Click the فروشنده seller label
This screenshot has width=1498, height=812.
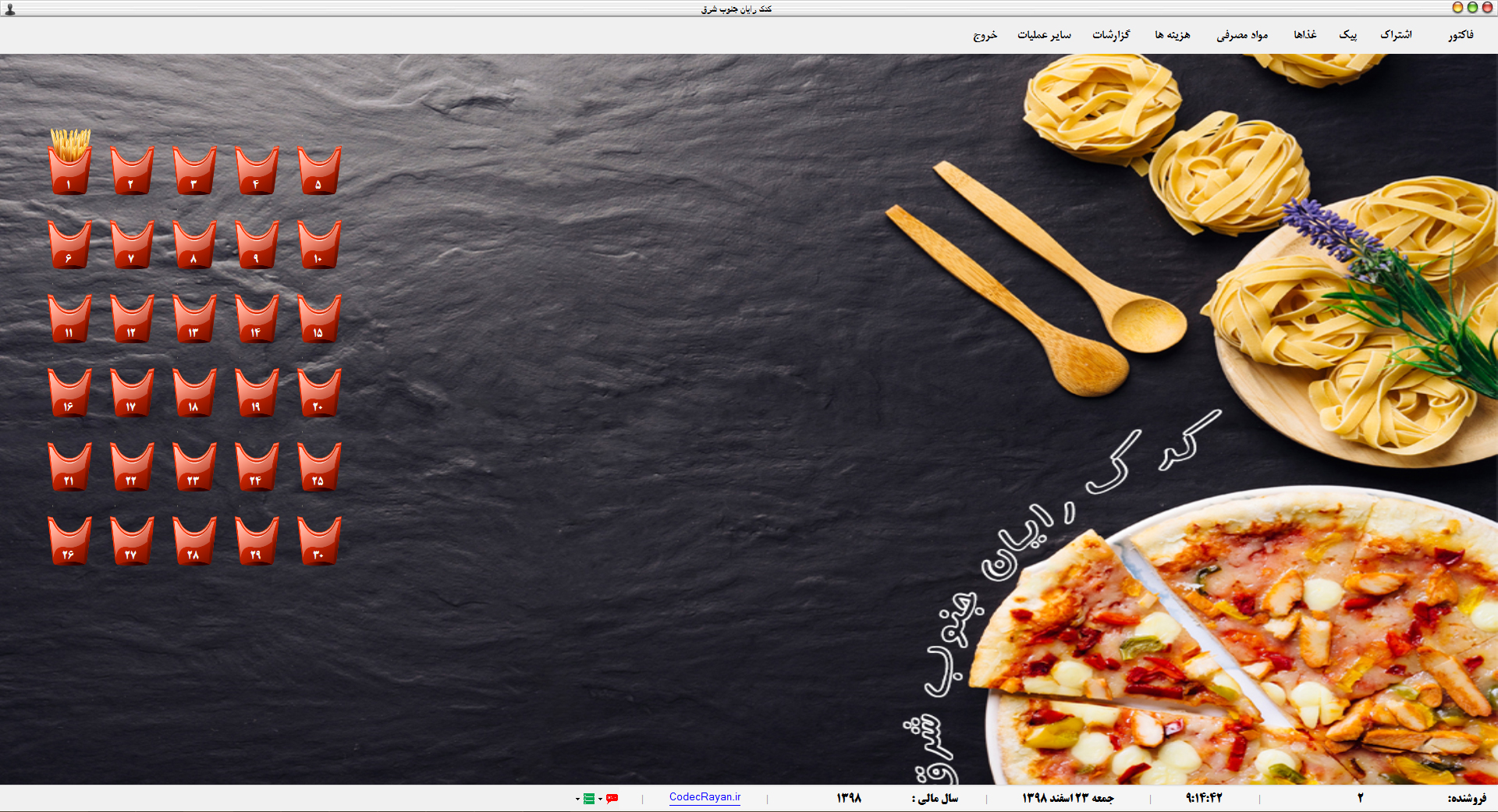[1467, 798]
